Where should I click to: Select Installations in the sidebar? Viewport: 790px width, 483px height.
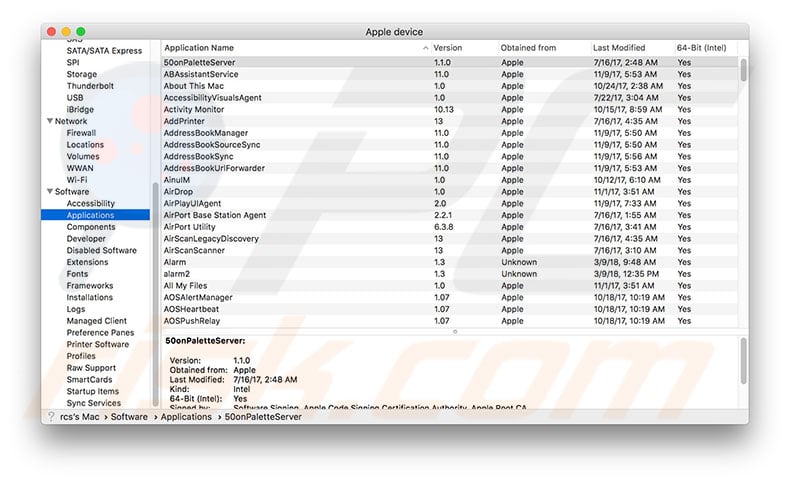coord(90,297)
